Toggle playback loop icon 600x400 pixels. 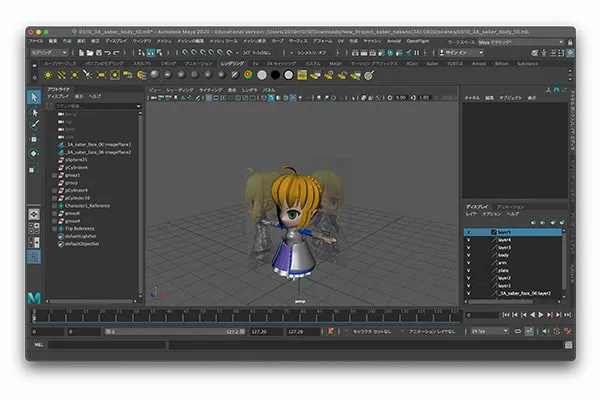[x=518, y=331]
